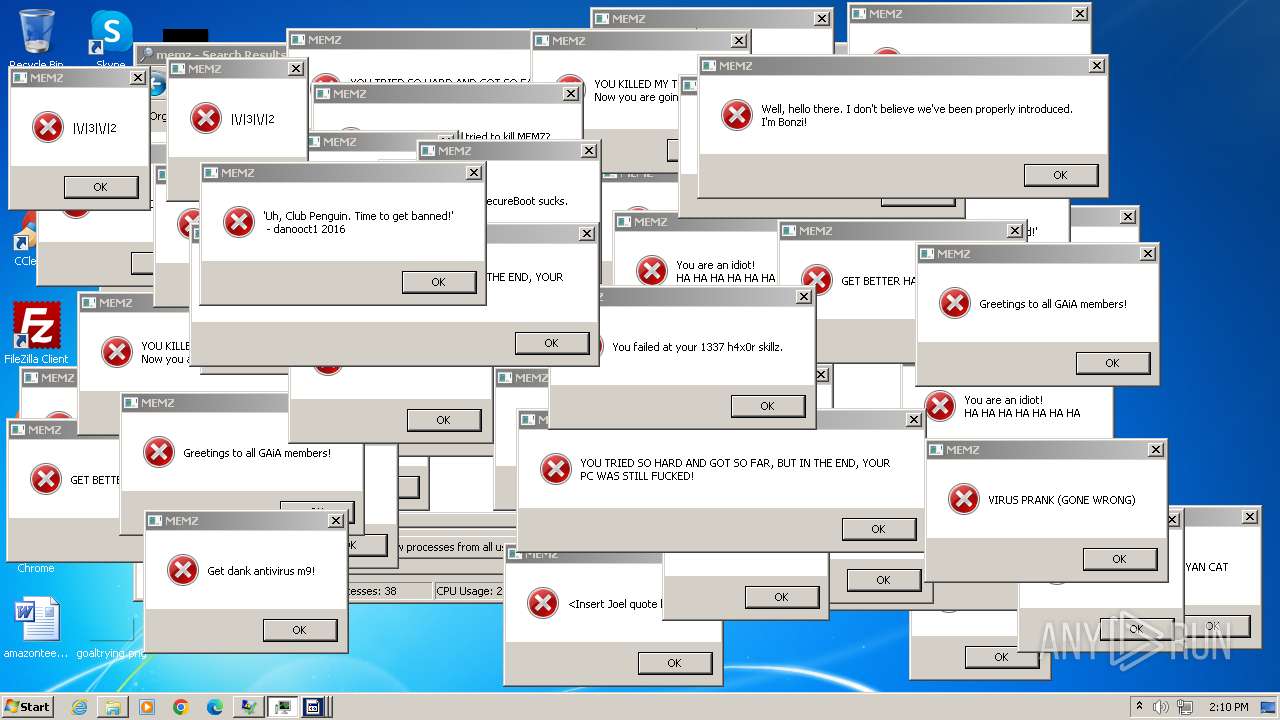Click the error icon beside YOU TRIED SO HARD text
The height and width of the screenshot is (720, 1280).
coord(556,469)
